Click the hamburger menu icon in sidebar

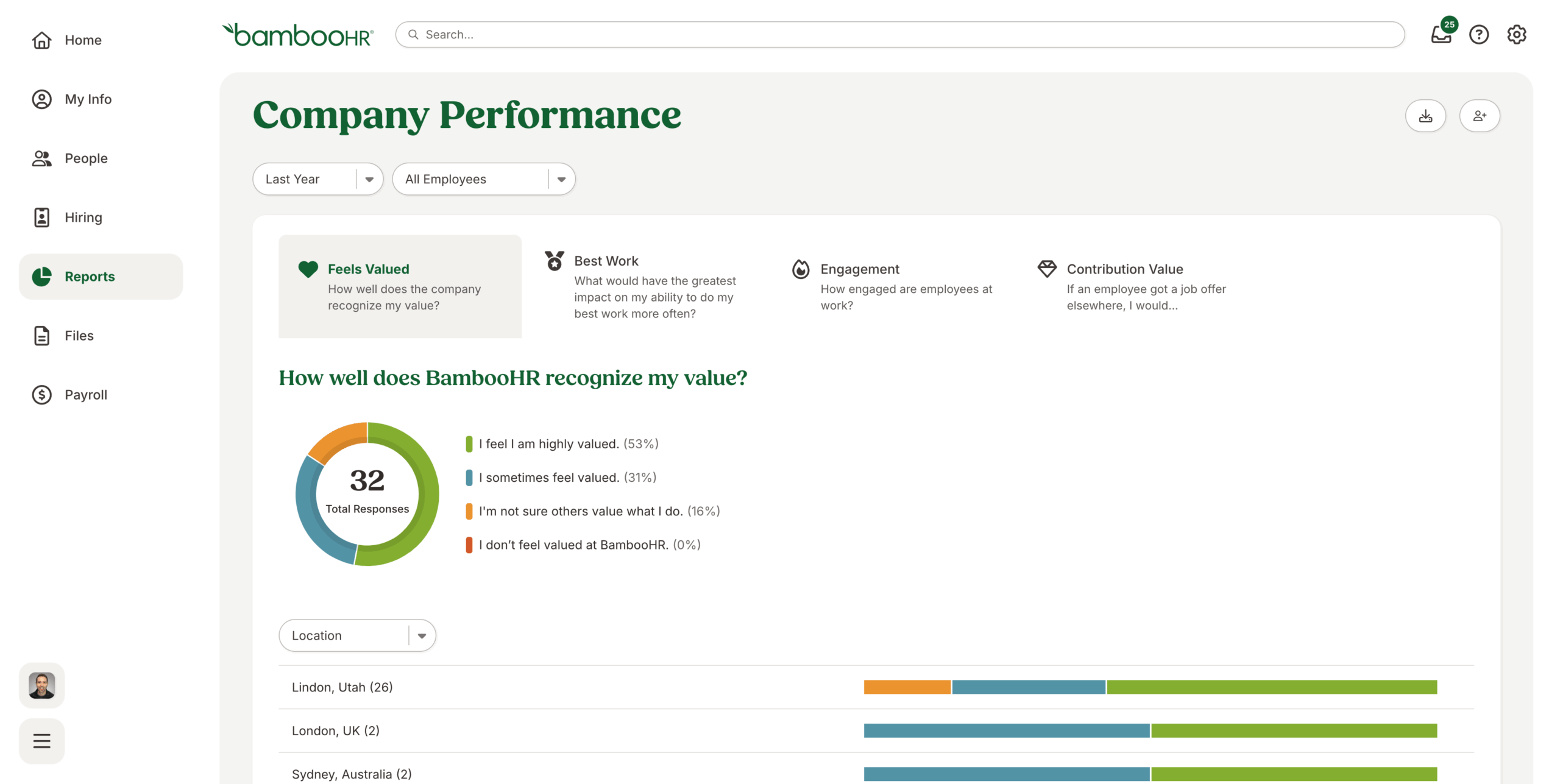click(41, 741)
